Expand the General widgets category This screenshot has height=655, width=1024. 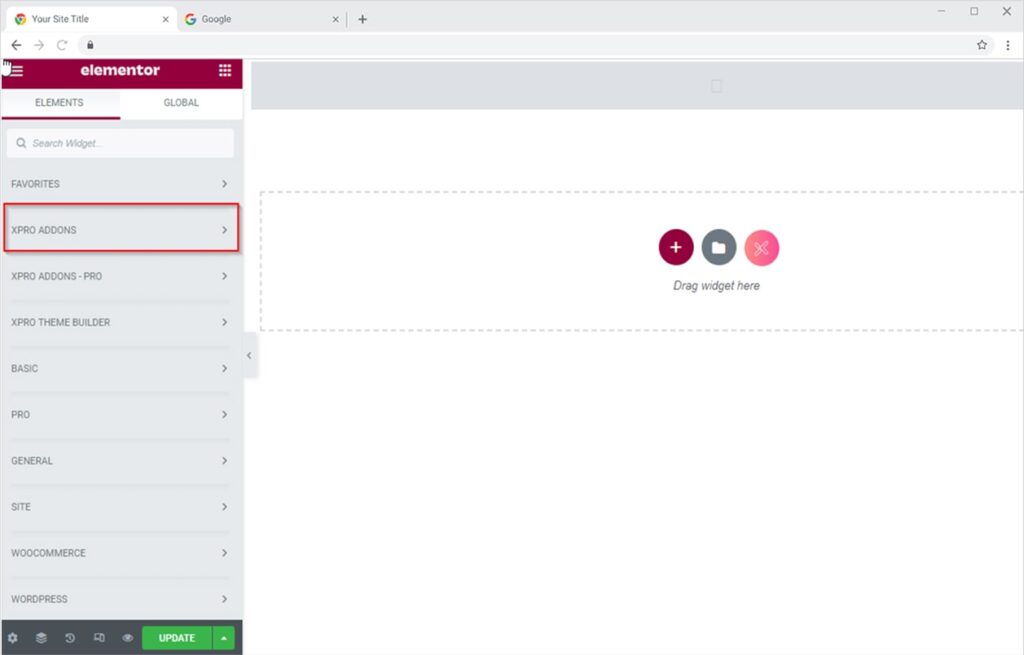[120, 461]
